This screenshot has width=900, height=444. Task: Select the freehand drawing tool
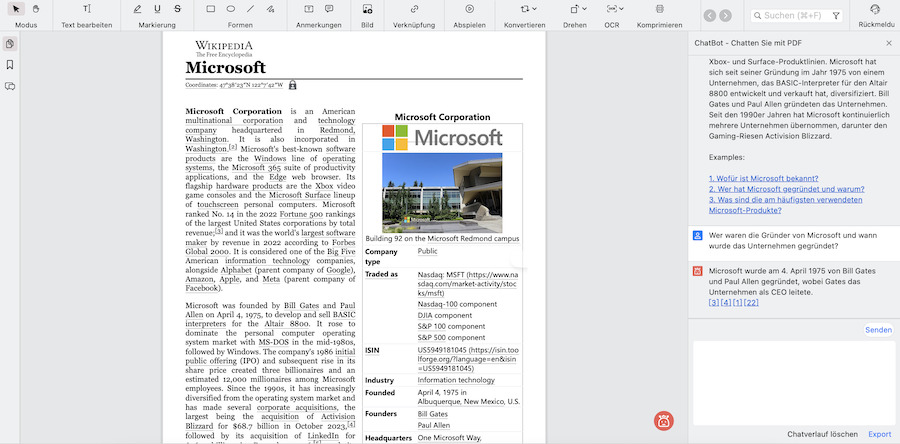click(270, 9)
